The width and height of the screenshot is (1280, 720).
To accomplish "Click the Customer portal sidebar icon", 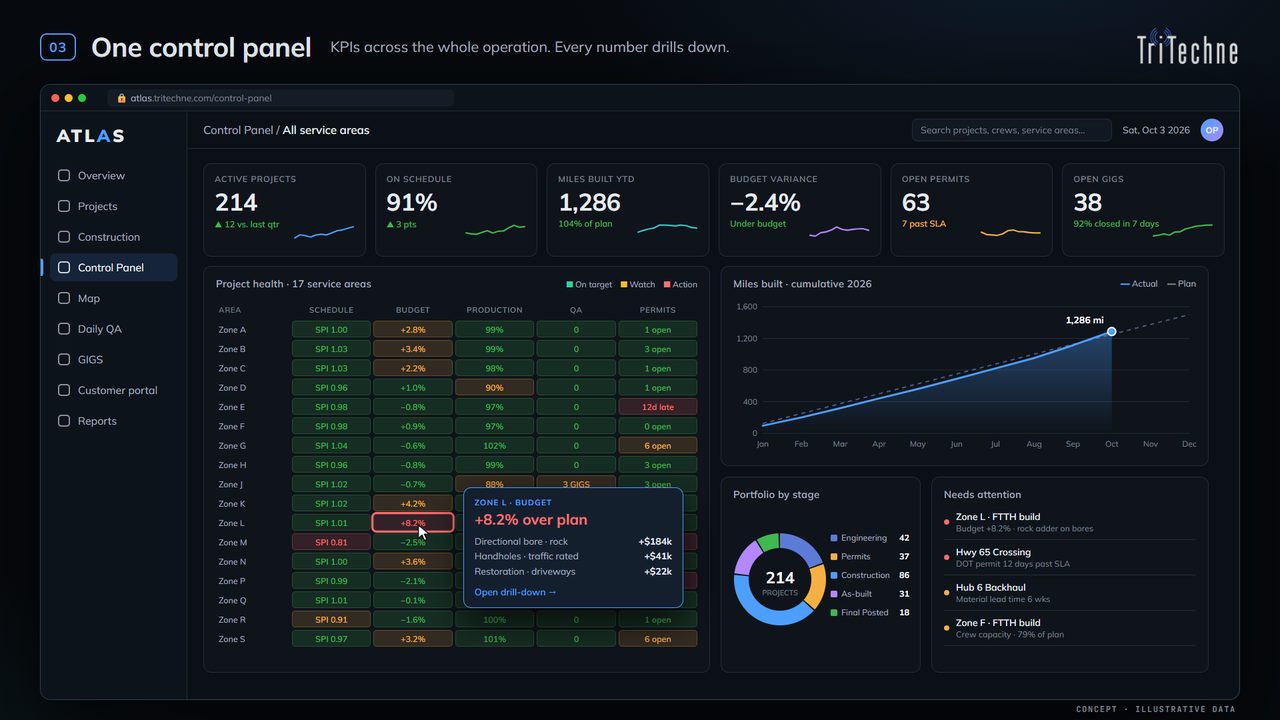I will click(64, 390).
